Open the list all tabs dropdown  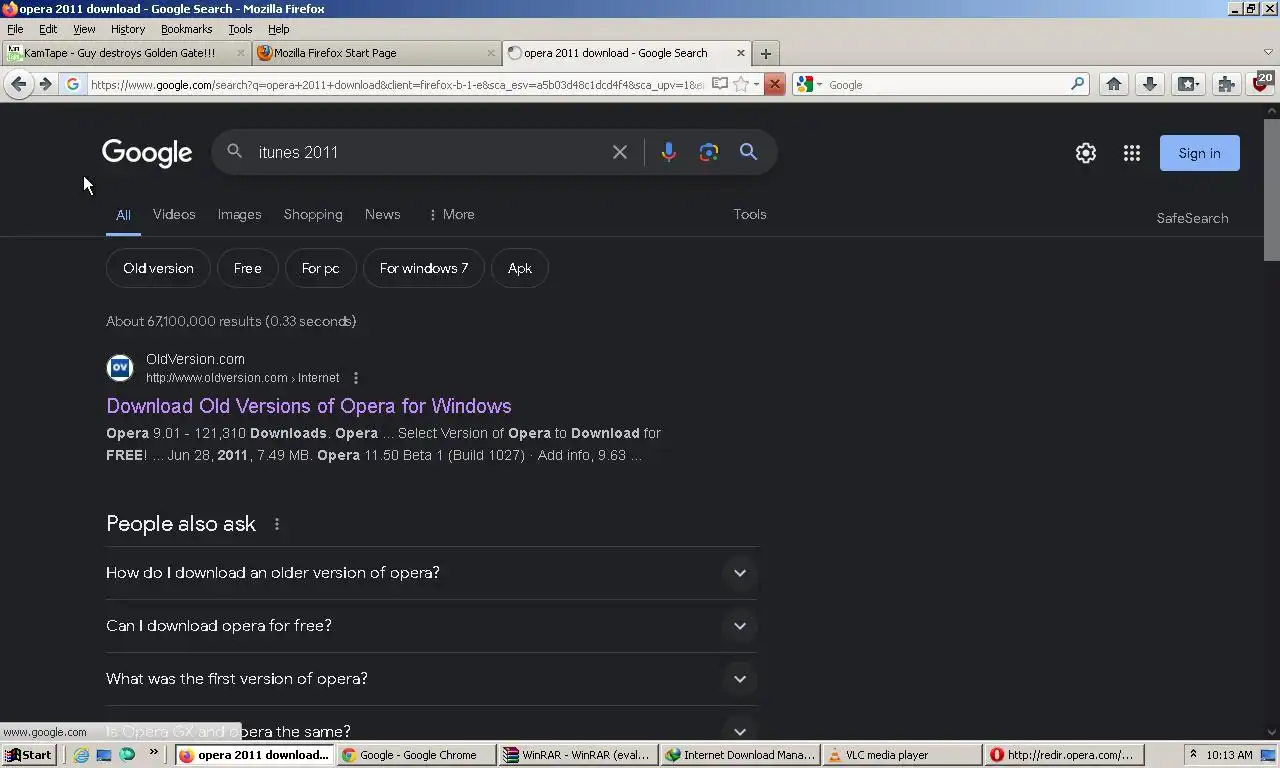pos(1269,53)
